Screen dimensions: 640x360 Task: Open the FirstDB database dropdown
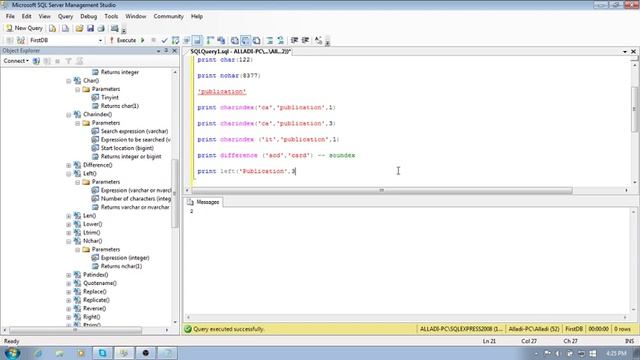click(100, 40)
